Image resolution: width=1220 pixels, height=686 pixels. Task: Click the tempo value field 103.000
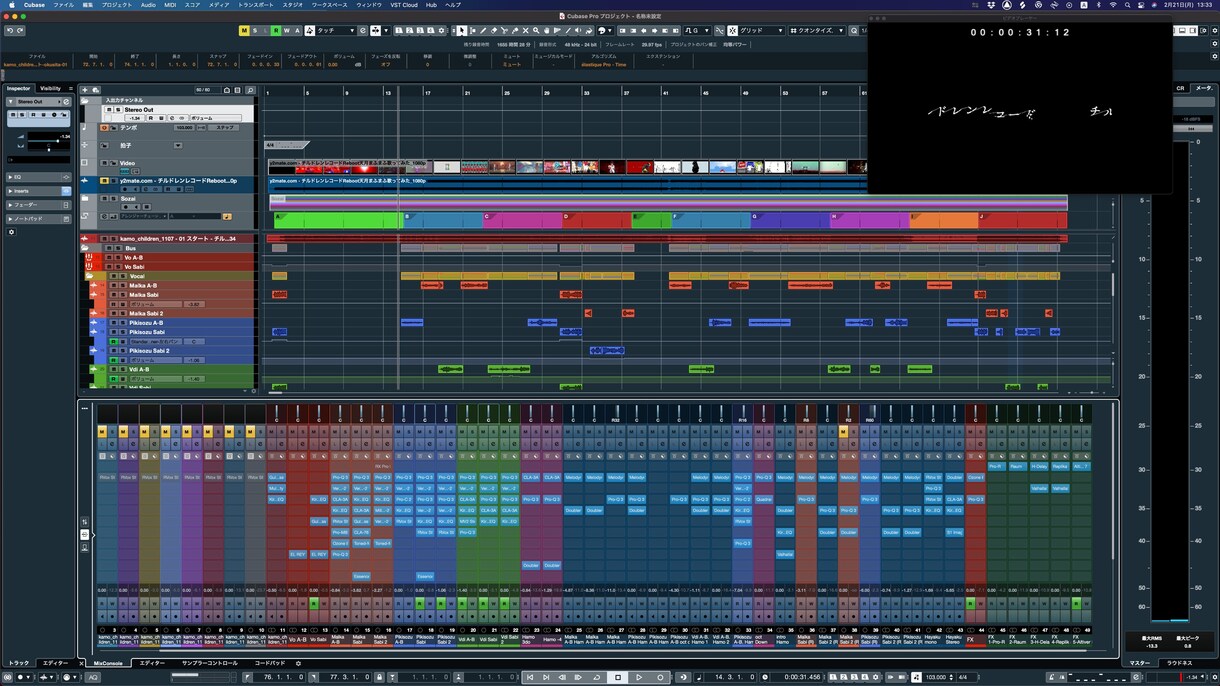936,678
